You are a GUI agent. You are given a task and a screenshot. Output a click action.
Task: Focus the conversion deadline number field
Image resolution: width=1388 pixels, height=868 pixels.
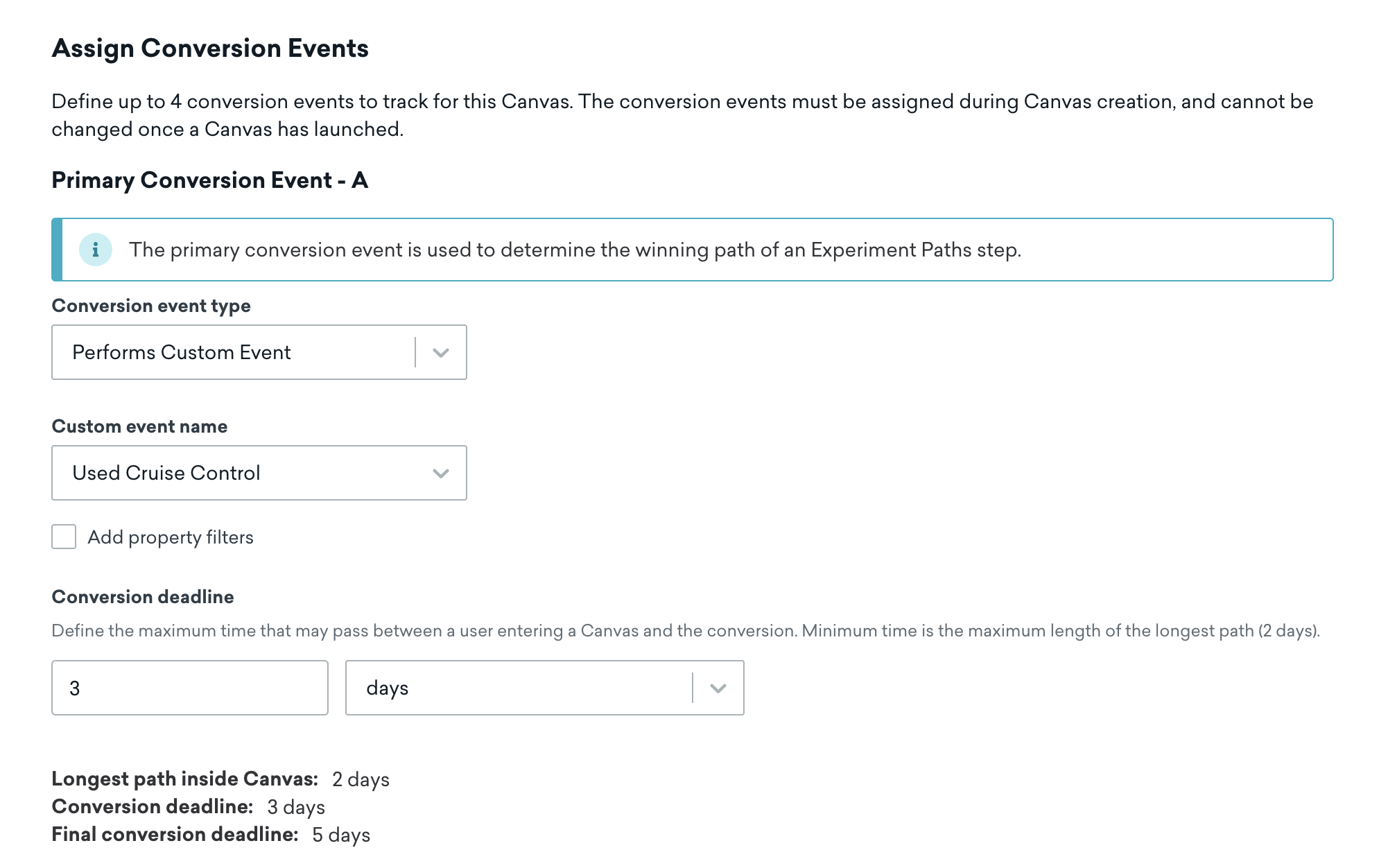pyautogui.click(x=189, y=688)
